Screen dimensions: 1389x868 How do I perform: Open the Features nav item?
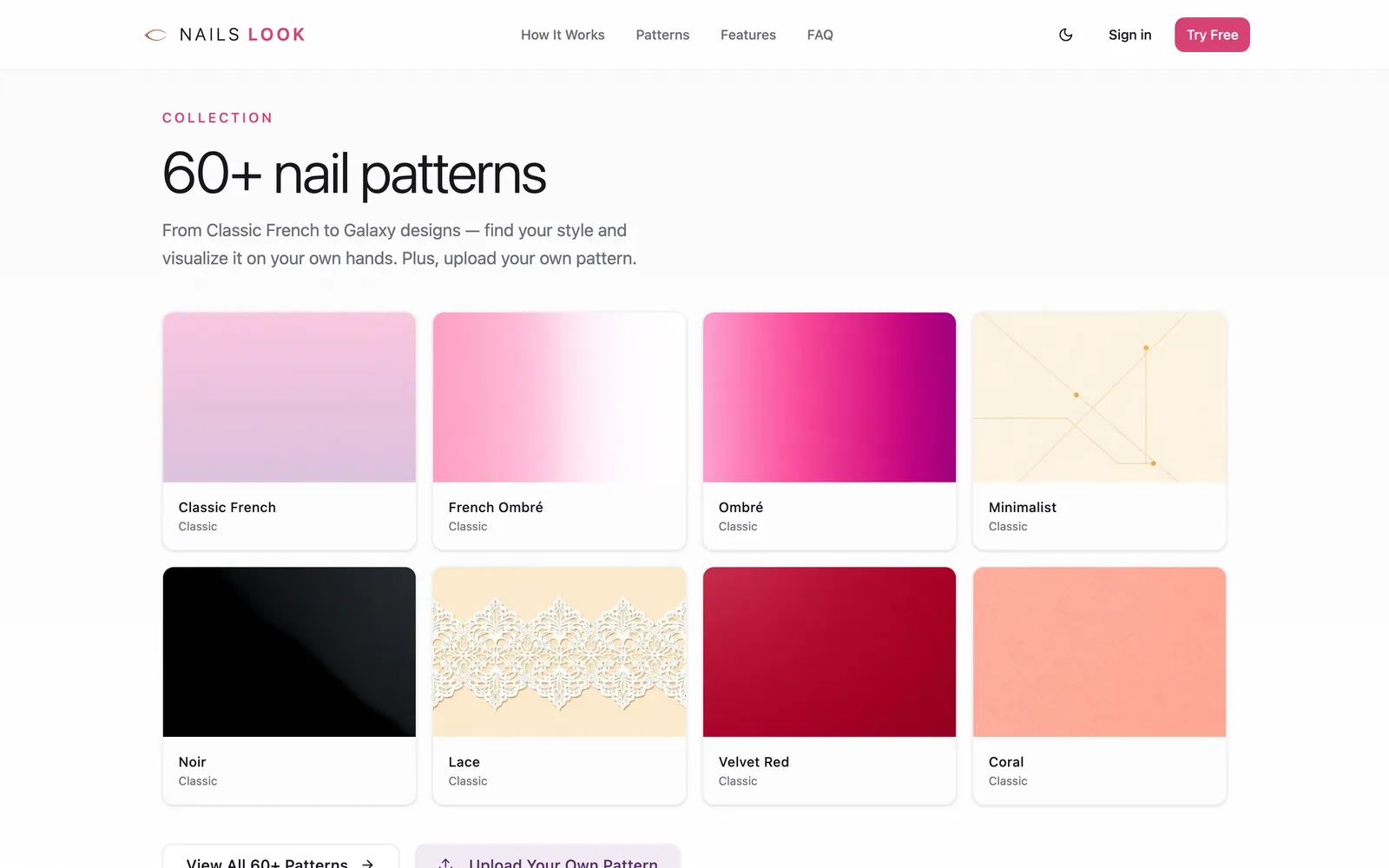click(748, 35)
